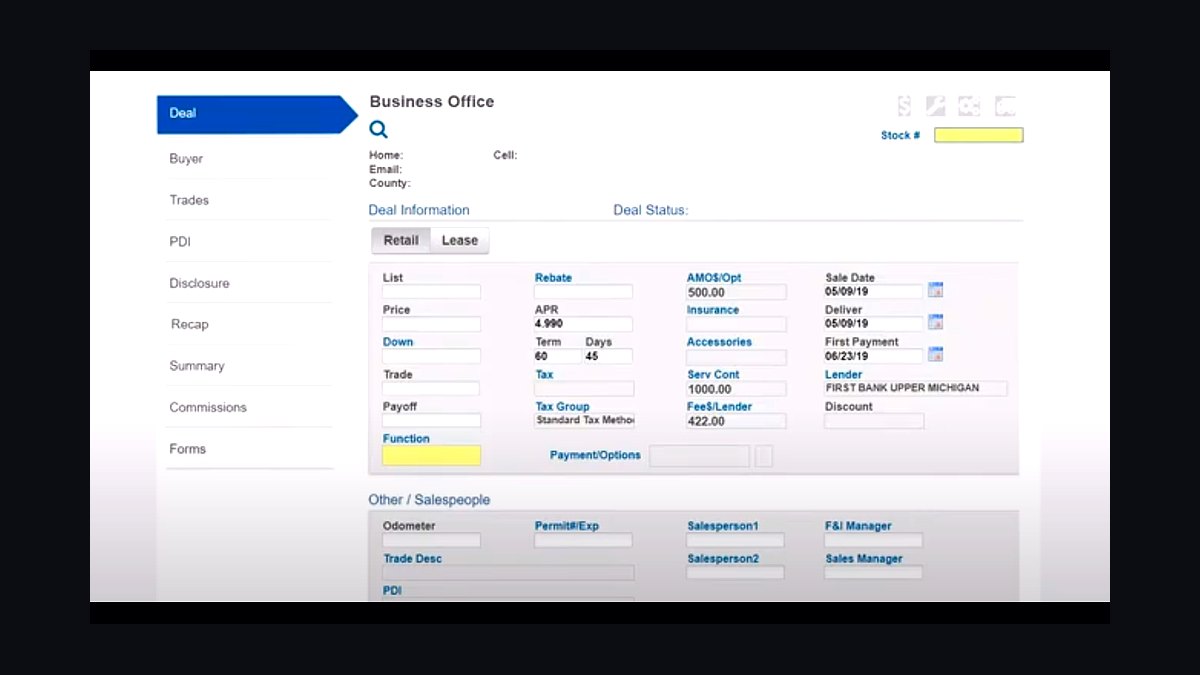This screenshot has height=675, width=1200.
Task: Click the Discount input field
Action: pos(874,421)
